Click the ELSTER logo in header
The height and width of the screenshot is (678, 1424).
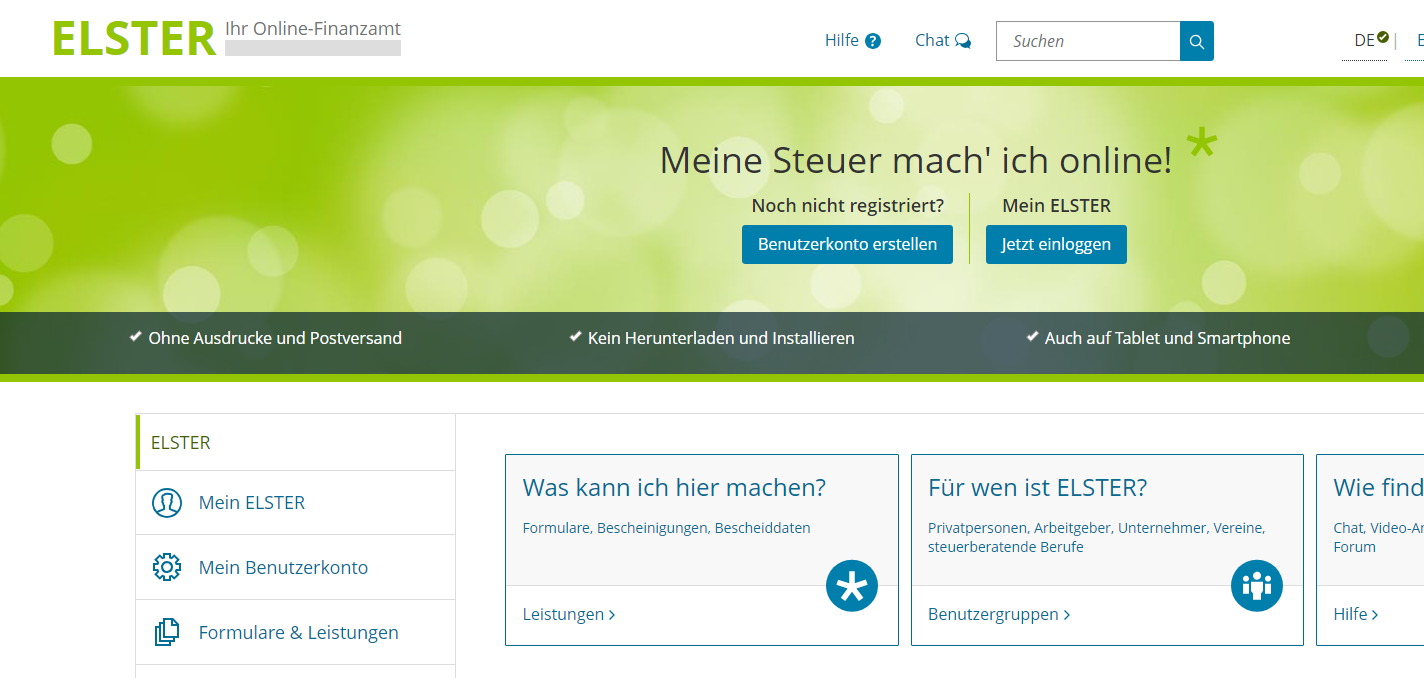pos(134,39)
